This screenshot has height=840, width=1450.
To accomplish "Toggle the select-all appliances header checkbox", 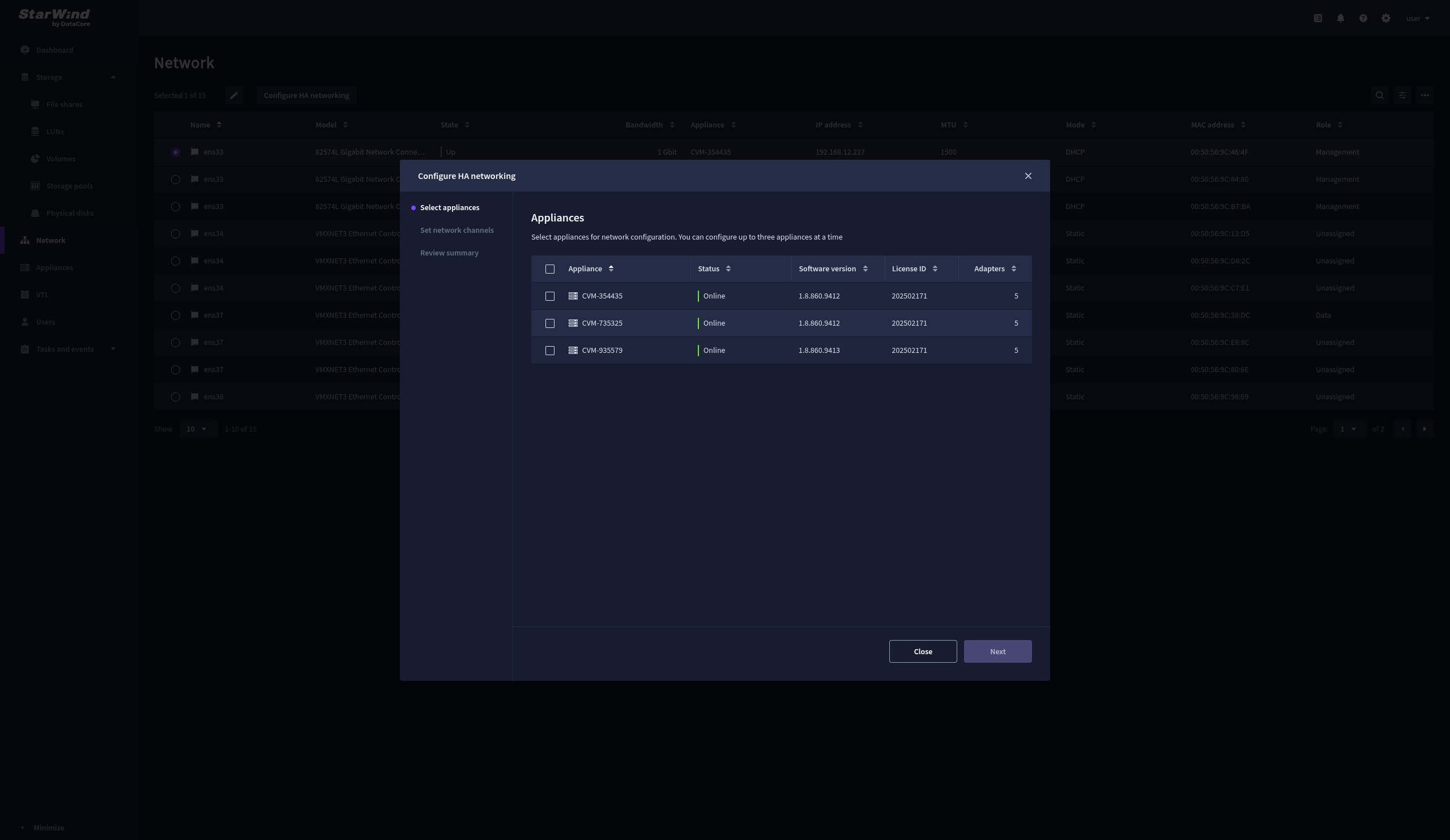I will click(x=549, y=269).
